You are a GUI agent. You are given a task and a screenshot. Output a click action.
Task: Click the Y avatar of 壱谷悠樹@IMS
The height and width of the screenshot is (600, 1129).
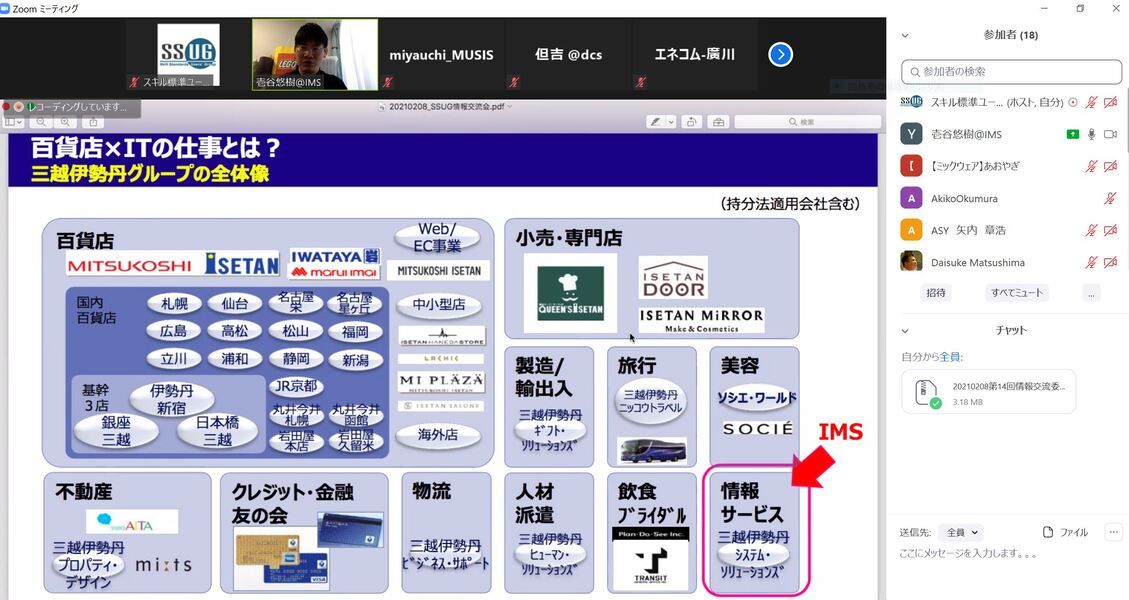click(912, 134)
